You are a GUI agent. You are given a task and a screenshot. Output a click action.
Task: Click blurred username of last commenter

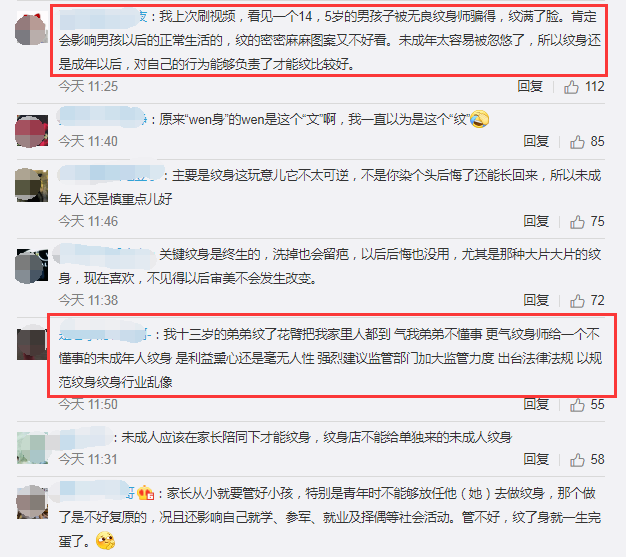[x=97, y=493]
